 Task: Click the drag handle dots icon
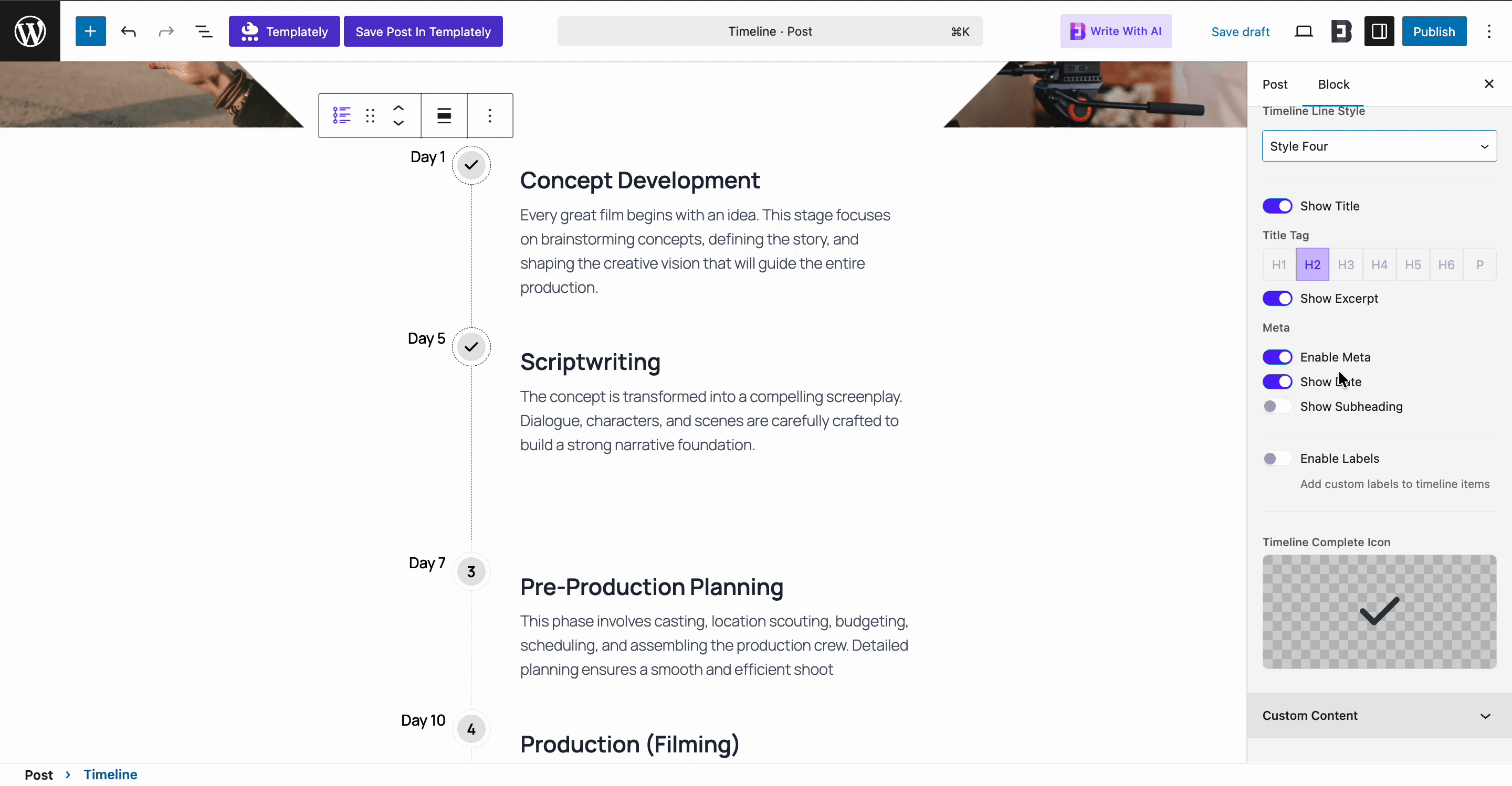pyautogui.click(x=370, y=115)
